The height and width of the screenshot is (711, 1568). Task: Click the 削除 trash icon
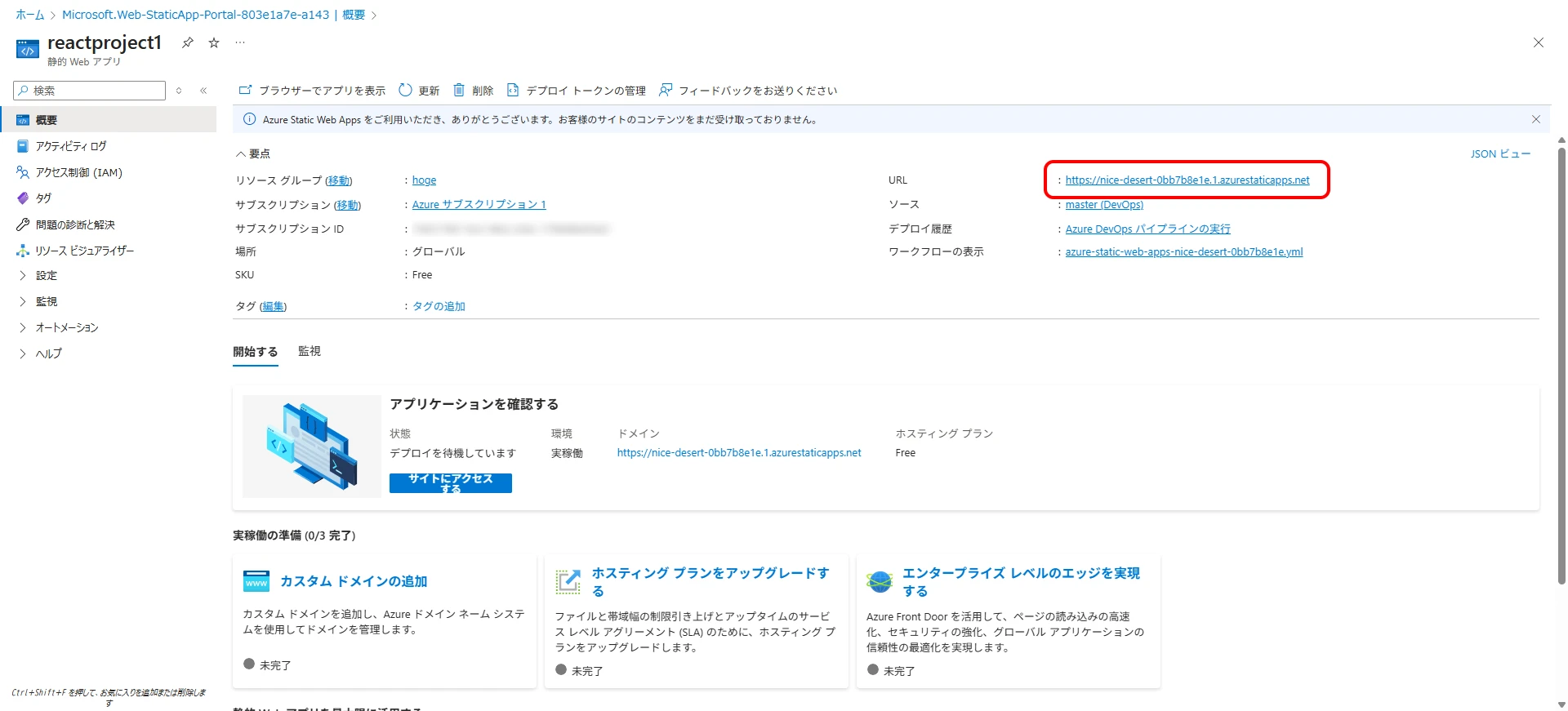tap(460, 91)
